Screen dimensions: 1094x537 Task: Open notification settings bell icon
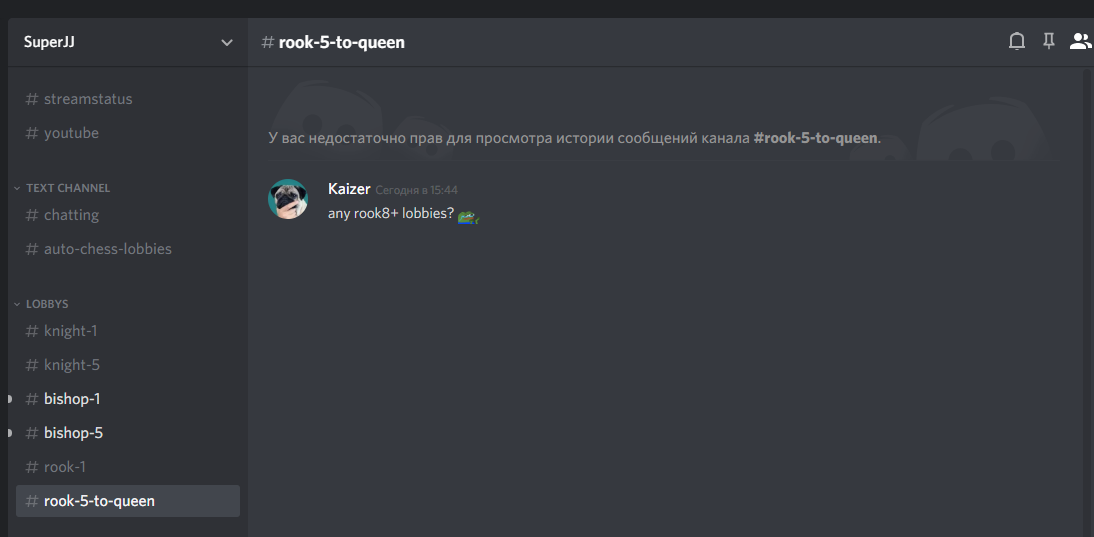(x=1017, y=42)
